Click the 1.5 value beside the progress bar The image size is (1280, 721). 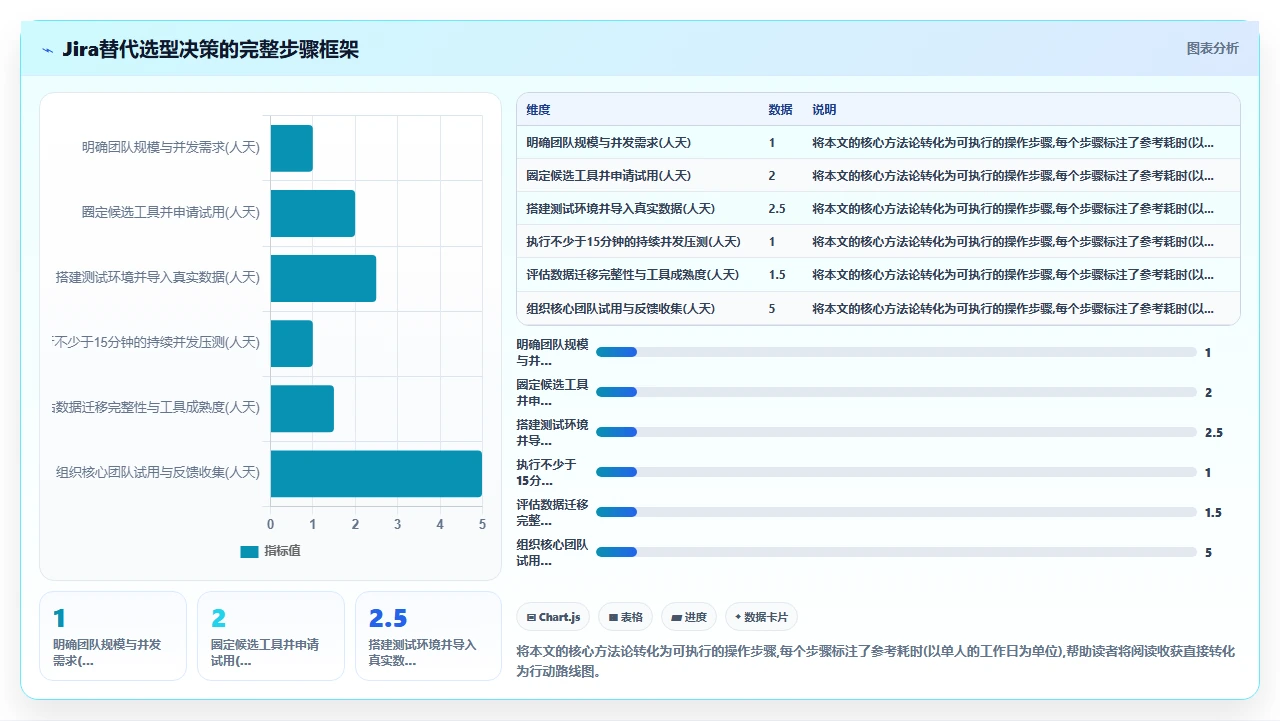coord(1214,513)
